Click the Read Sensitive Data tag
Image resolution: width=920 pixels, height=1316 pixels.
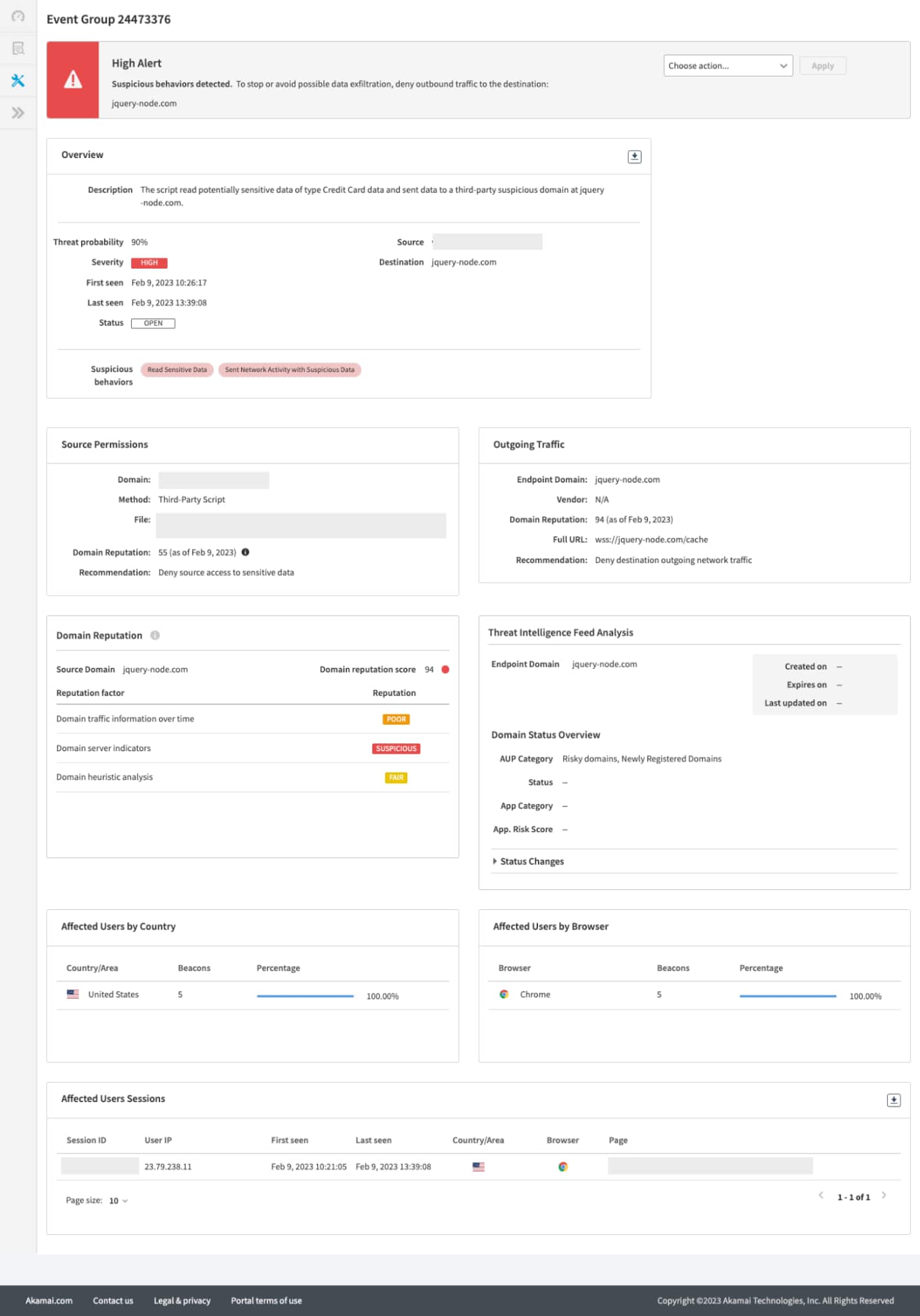tap(176, 370)
